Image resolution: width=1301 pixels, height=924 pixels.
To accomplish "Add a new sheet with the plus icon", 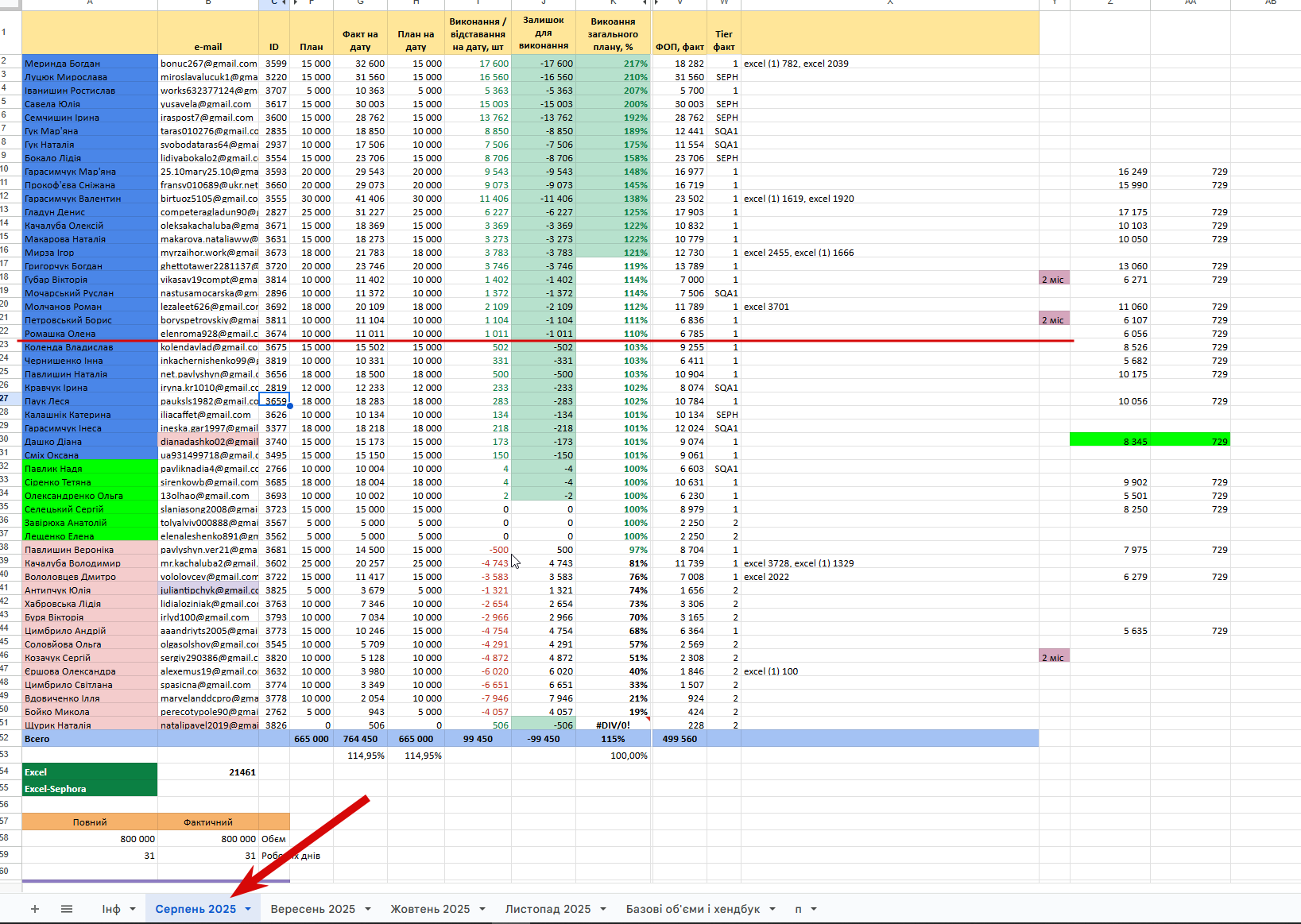I will tap(35, 909).
